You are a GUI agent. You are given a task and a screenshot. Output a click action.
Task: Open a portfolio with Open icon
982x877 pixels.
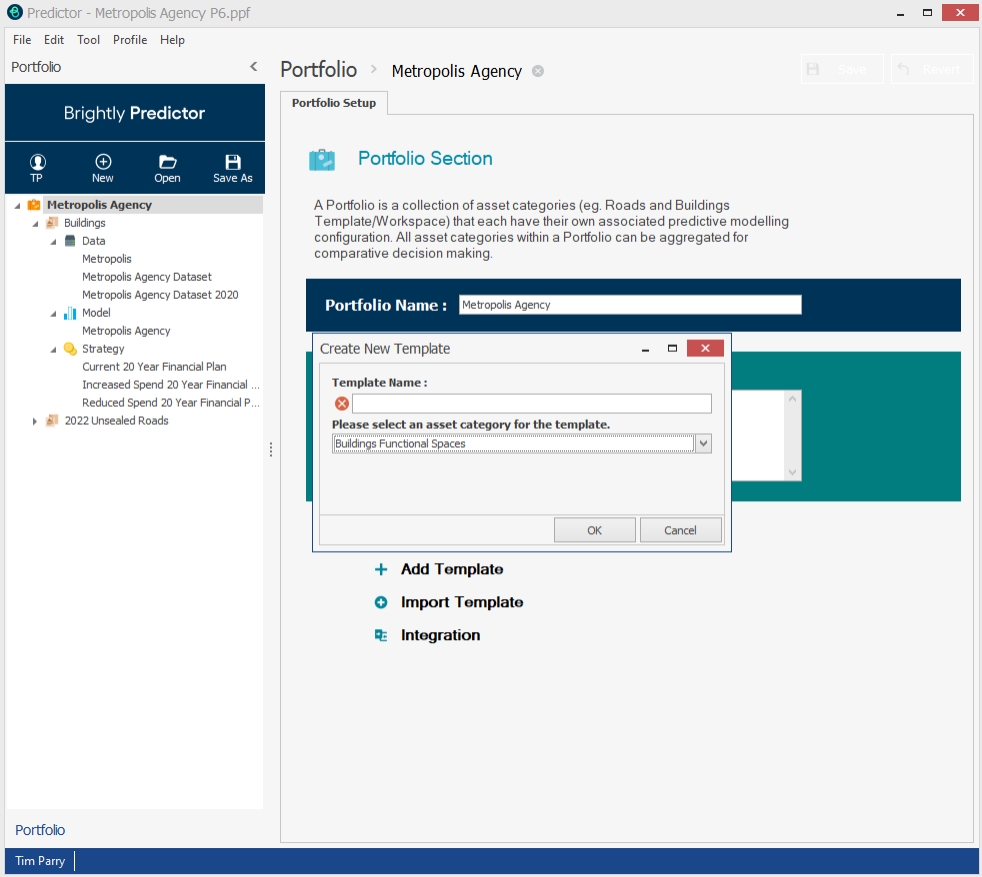coord(167,162)
